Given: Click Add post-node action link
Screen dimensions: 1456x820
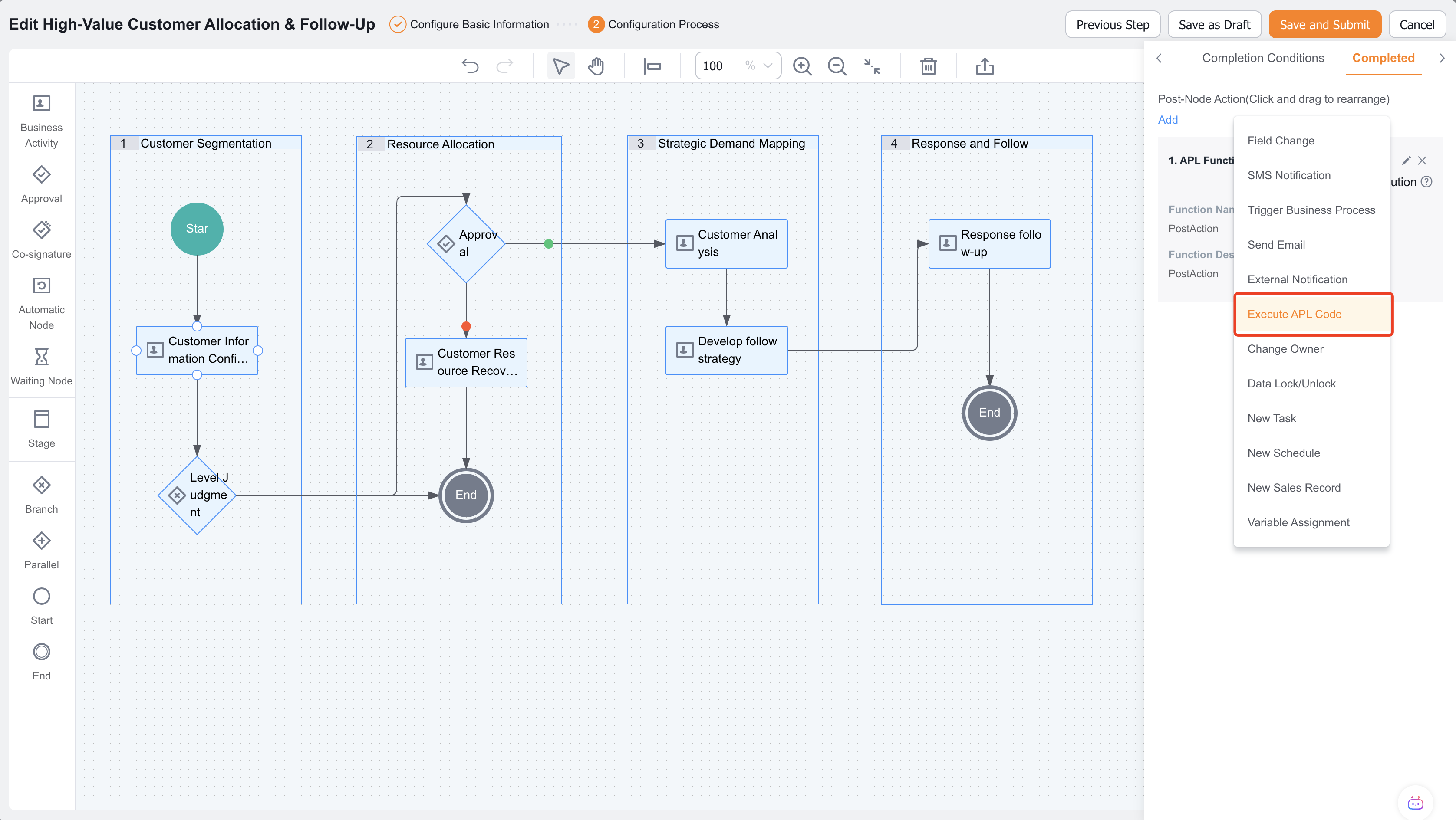Looking at the screenshot, I should point(1168,120).
